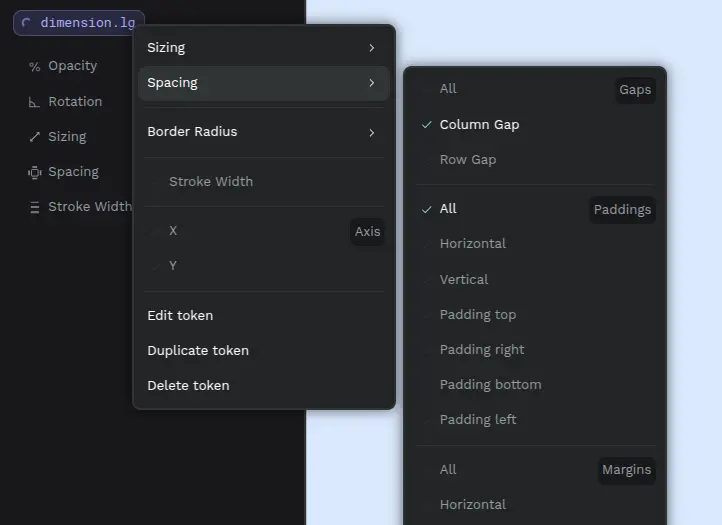Screen dimensions: 722x525
Task: Choose Edit token from context menu
Action: pos(180,316)
